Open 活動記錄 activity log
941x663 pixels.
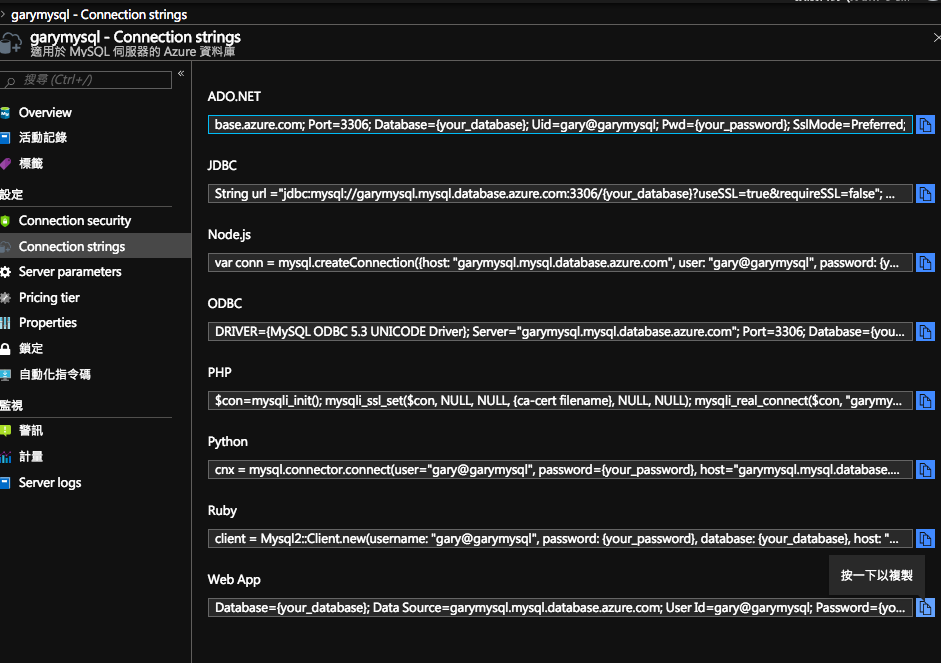(43, 137)
